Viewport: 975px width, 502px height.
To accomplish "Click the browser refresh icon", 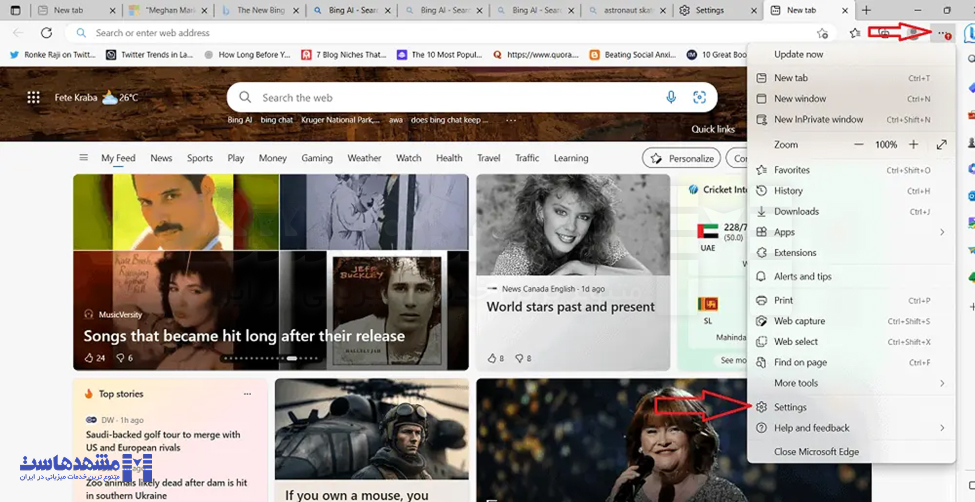I will [x=46, y=33].
